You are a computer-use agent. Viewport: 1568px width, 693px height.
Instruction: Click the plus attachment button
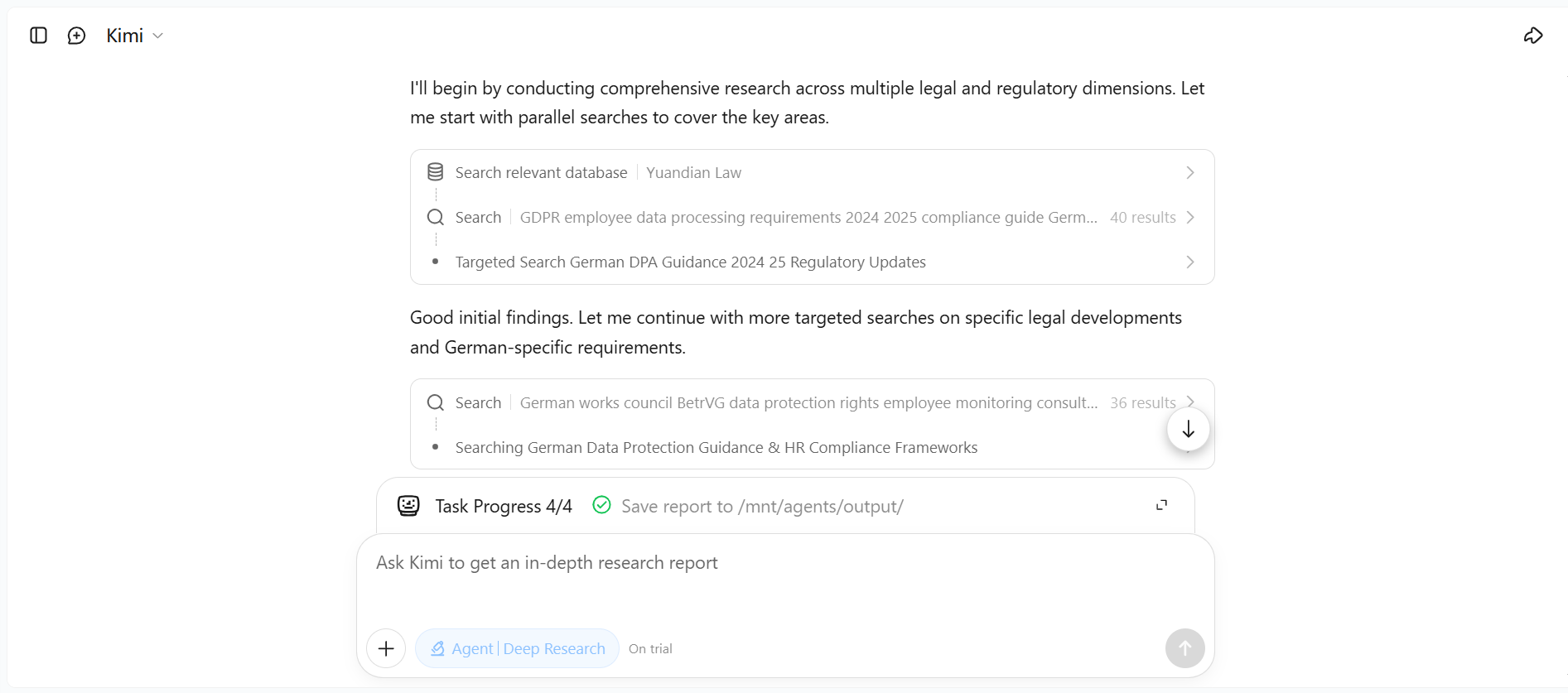point(386,648)
